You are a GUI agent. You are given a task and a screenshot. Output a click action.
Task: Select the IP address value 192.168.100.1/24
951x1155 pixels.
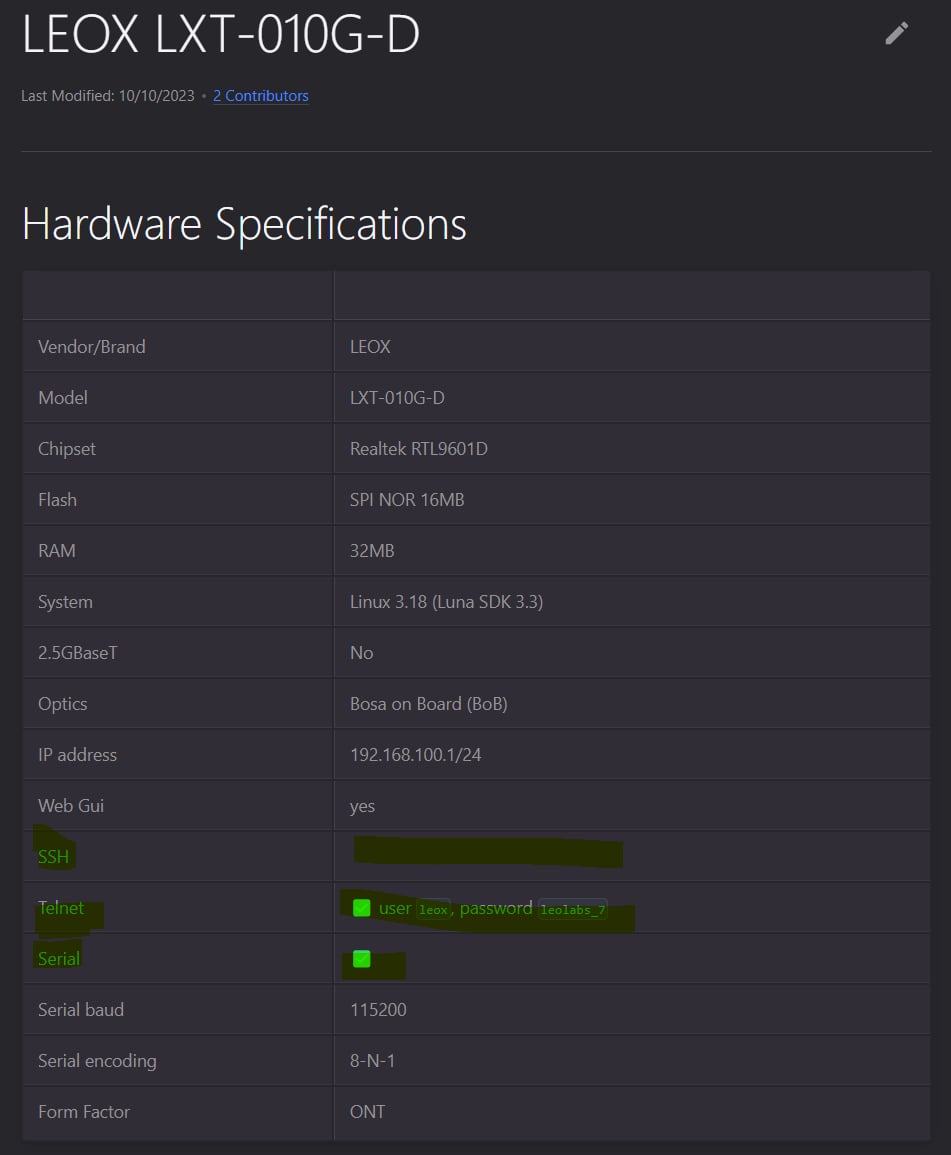pos(415,755)
